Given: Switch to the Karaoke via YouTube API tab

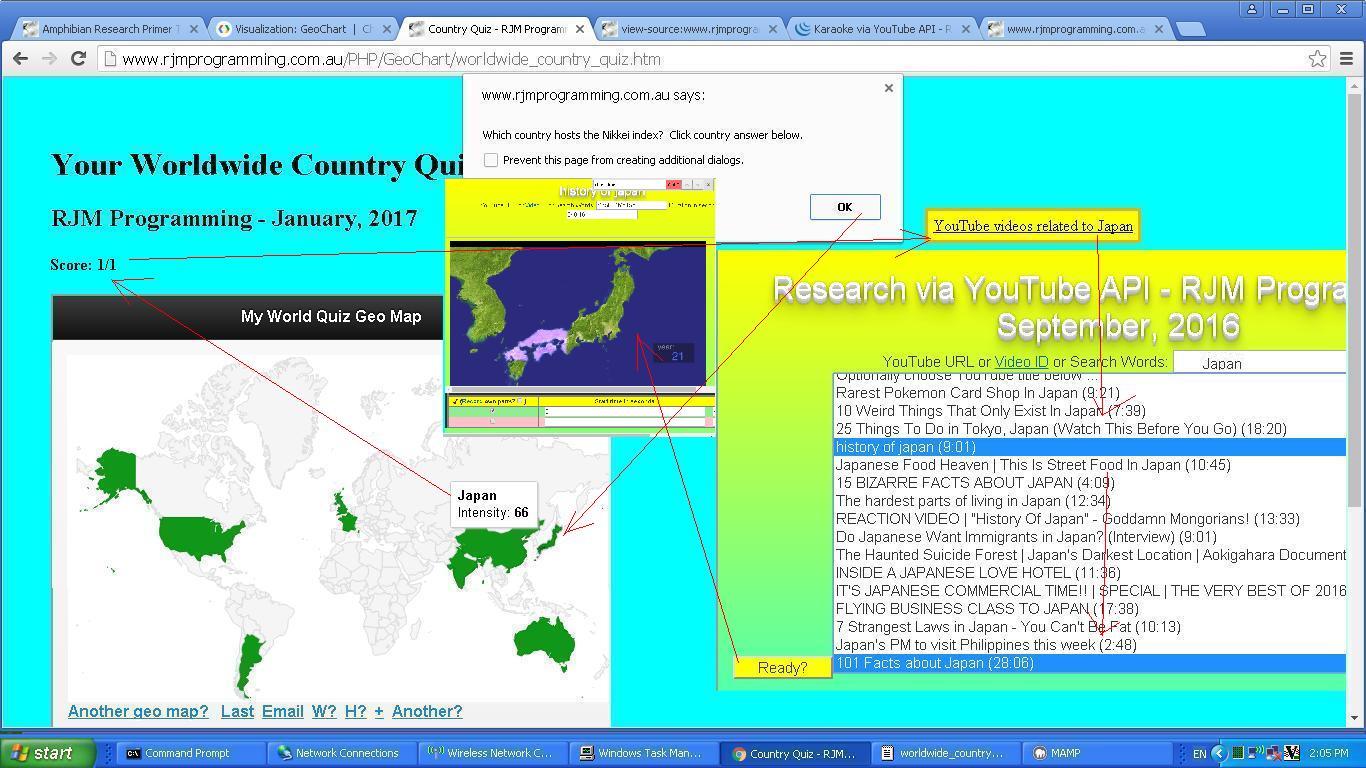Looking at the screenshot, I should point(880,29).
